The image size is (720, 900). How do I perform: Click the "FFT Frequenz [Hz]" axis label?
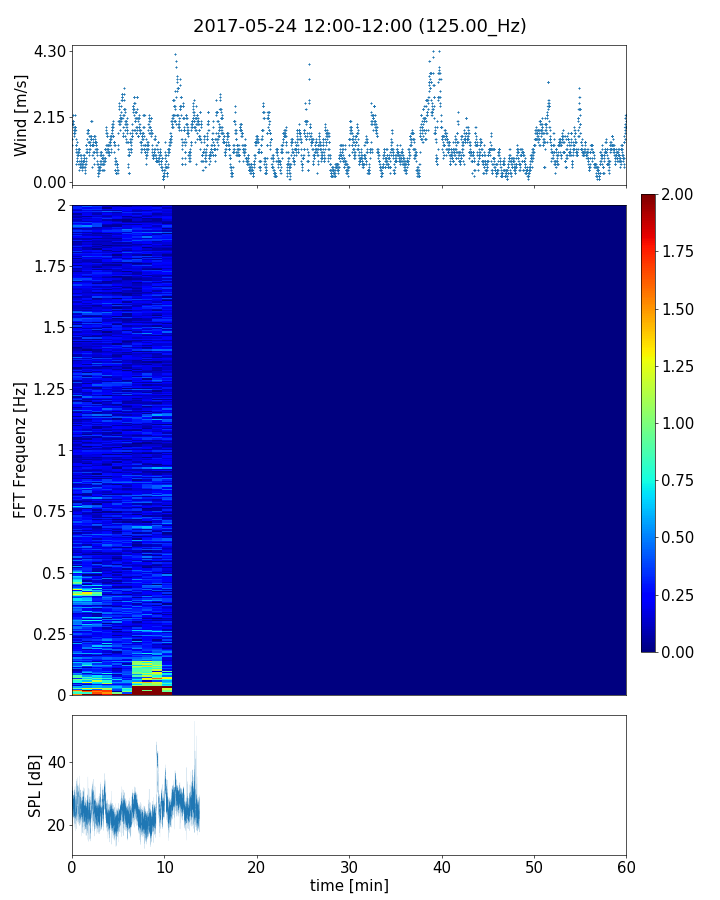(21, 449)
